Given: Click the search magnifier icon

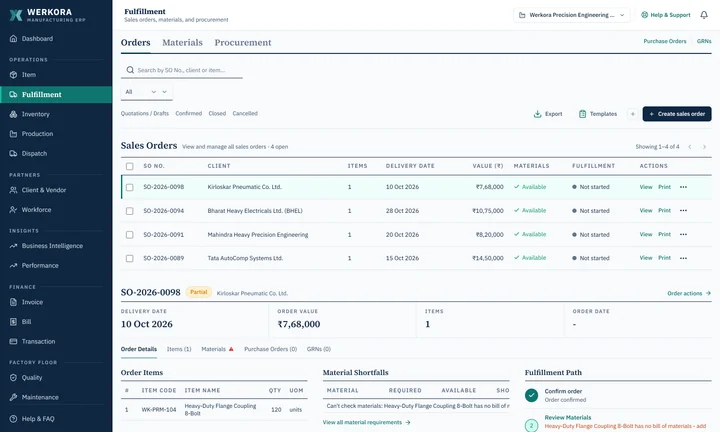Looking at the screenshot, I should point(130,70).
